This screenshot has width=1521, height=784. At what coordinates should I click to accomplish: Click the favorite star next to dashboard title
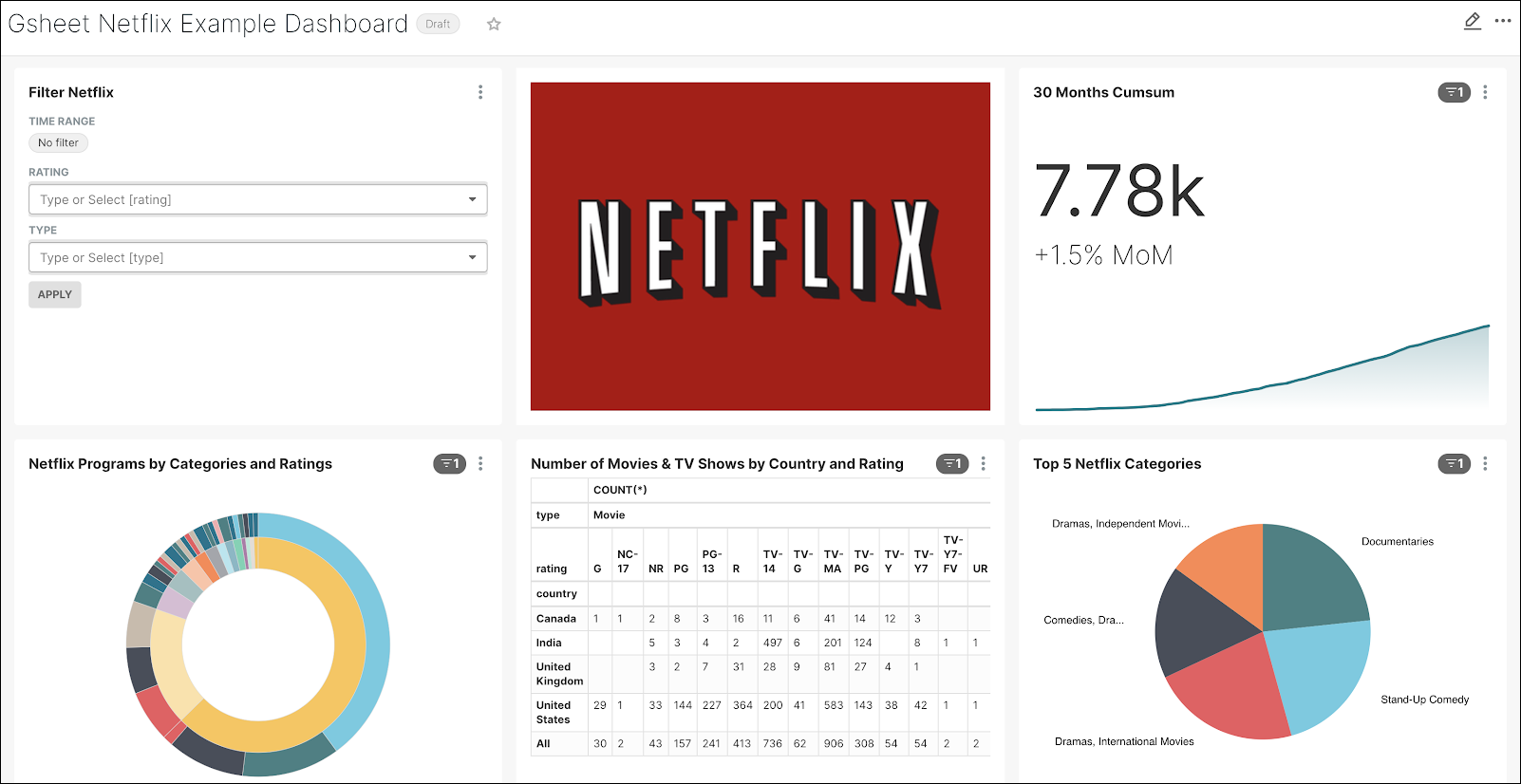[x=494, y=24]
